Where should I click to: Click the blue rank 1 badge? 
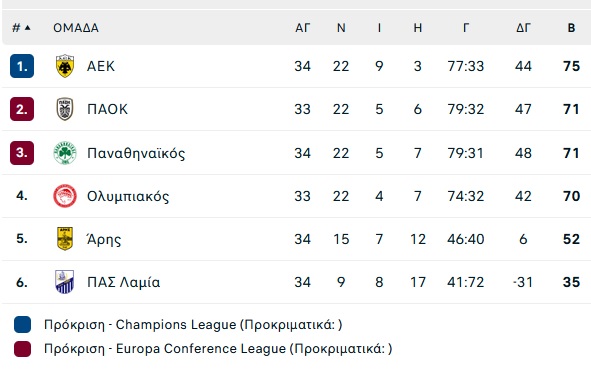point(22,66)
